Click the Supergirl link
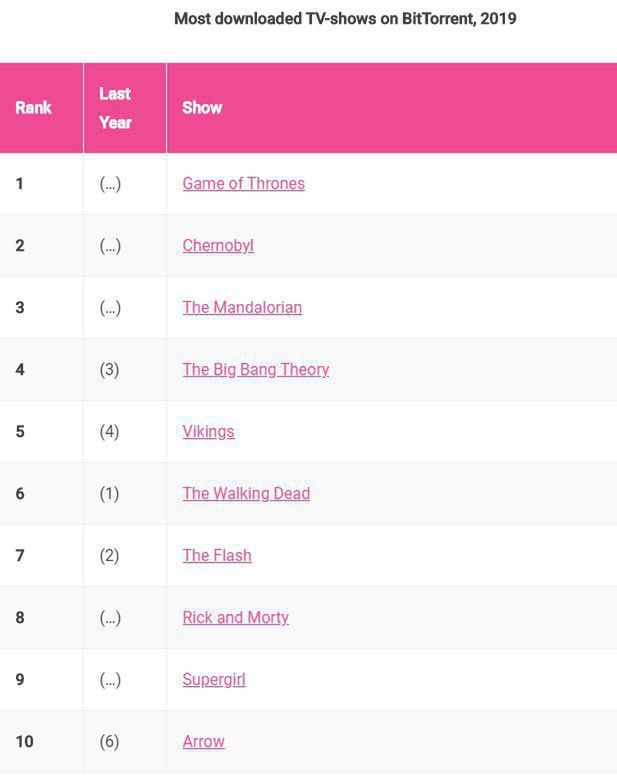This screenshot has height=779, width=617. click(214, 680)
